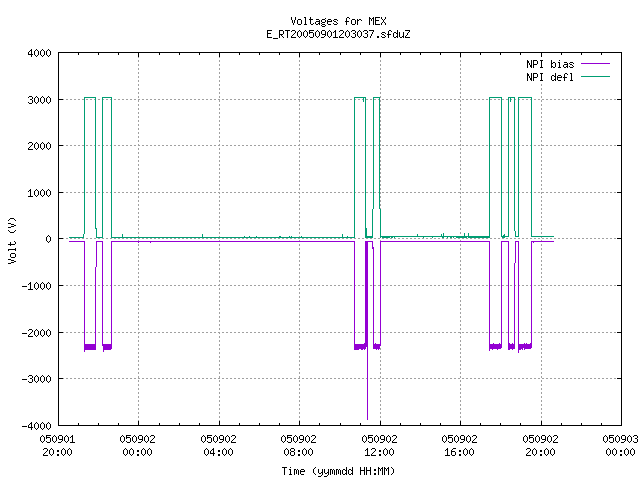The image size is (640, 480).
Task: Click the y-axis tick value -2000
Action: tap(37, 333)
